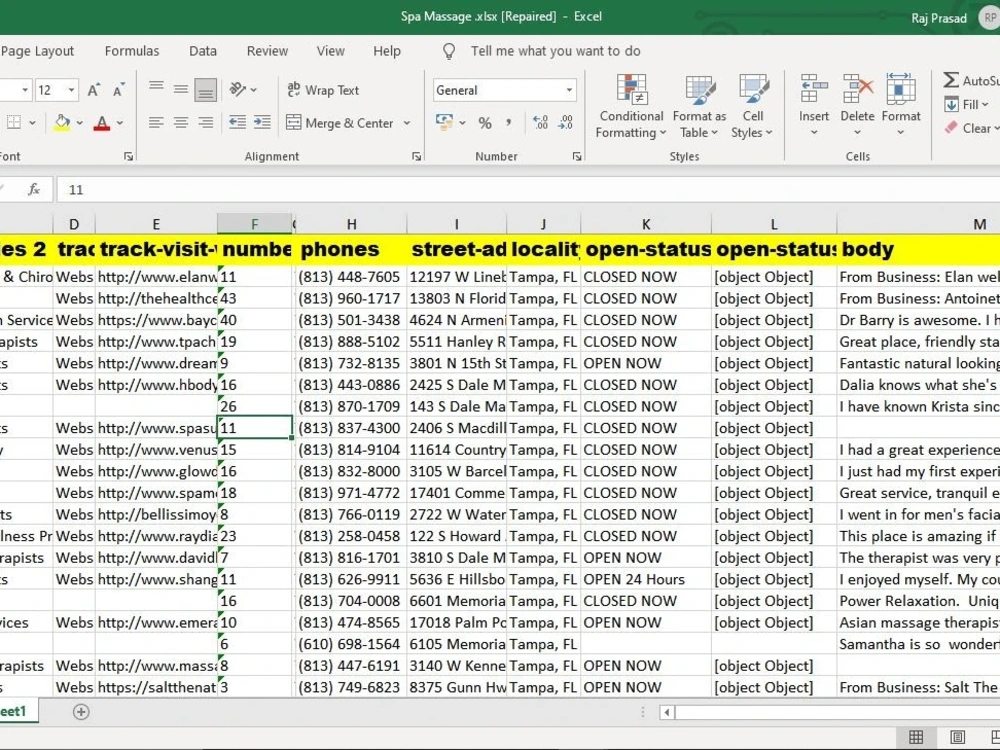The image size is (1000, 750).
Task: Decrease indent
Action: (237, 122)
